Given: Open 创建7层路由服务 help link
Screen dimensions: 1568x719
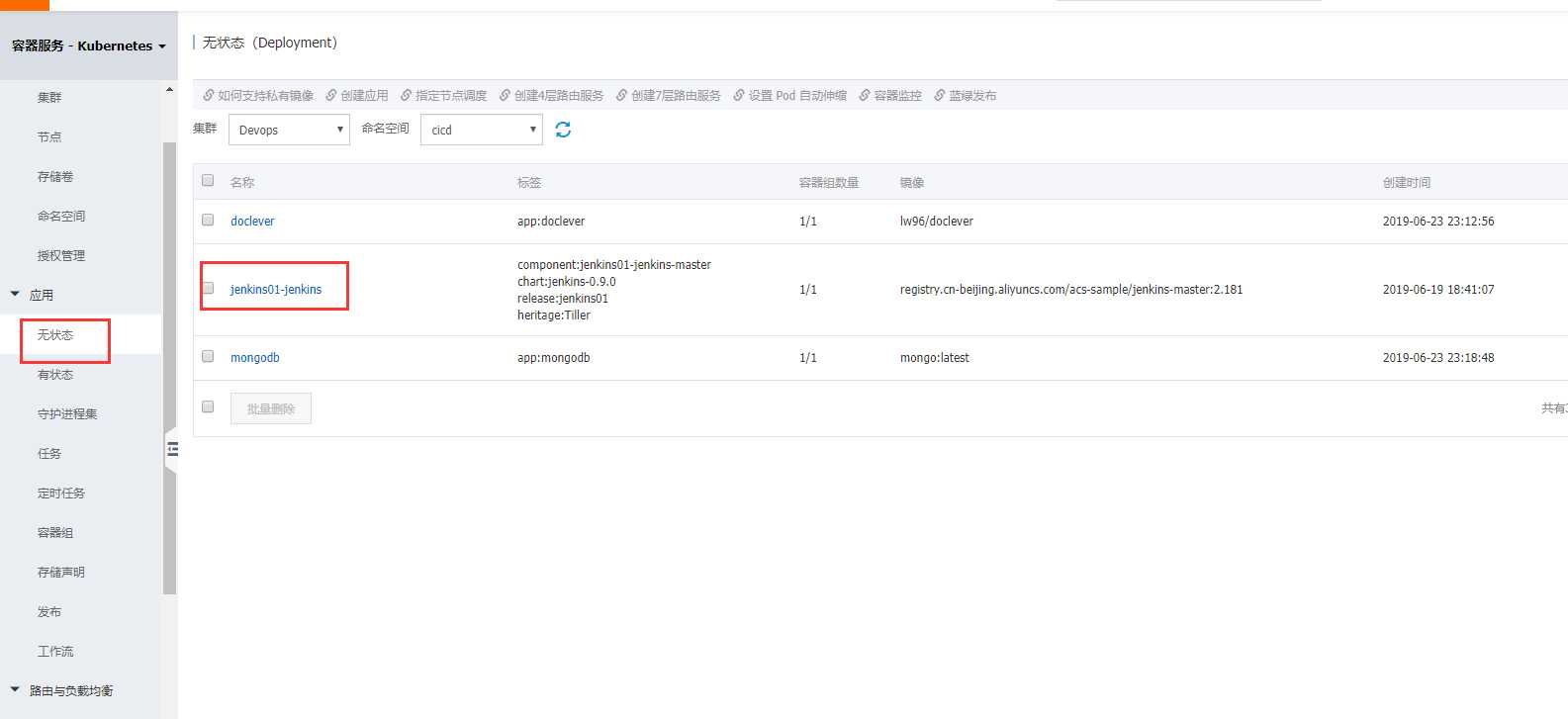Looking at the screenshot, I should pos(669,96).
